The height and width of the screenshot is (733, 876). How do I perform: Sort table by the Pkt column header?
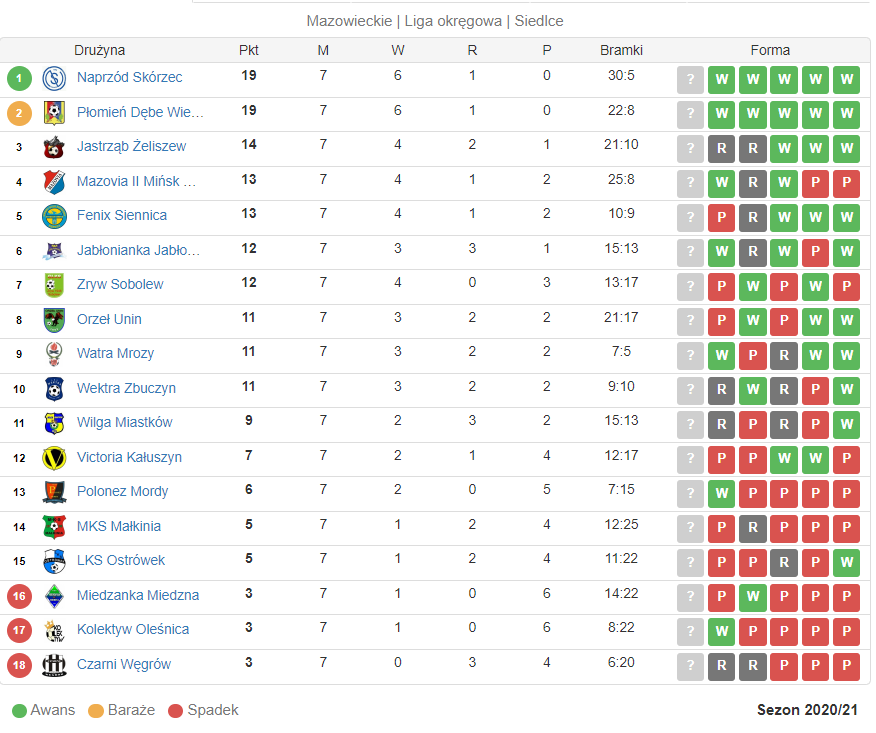coord(249,50)
